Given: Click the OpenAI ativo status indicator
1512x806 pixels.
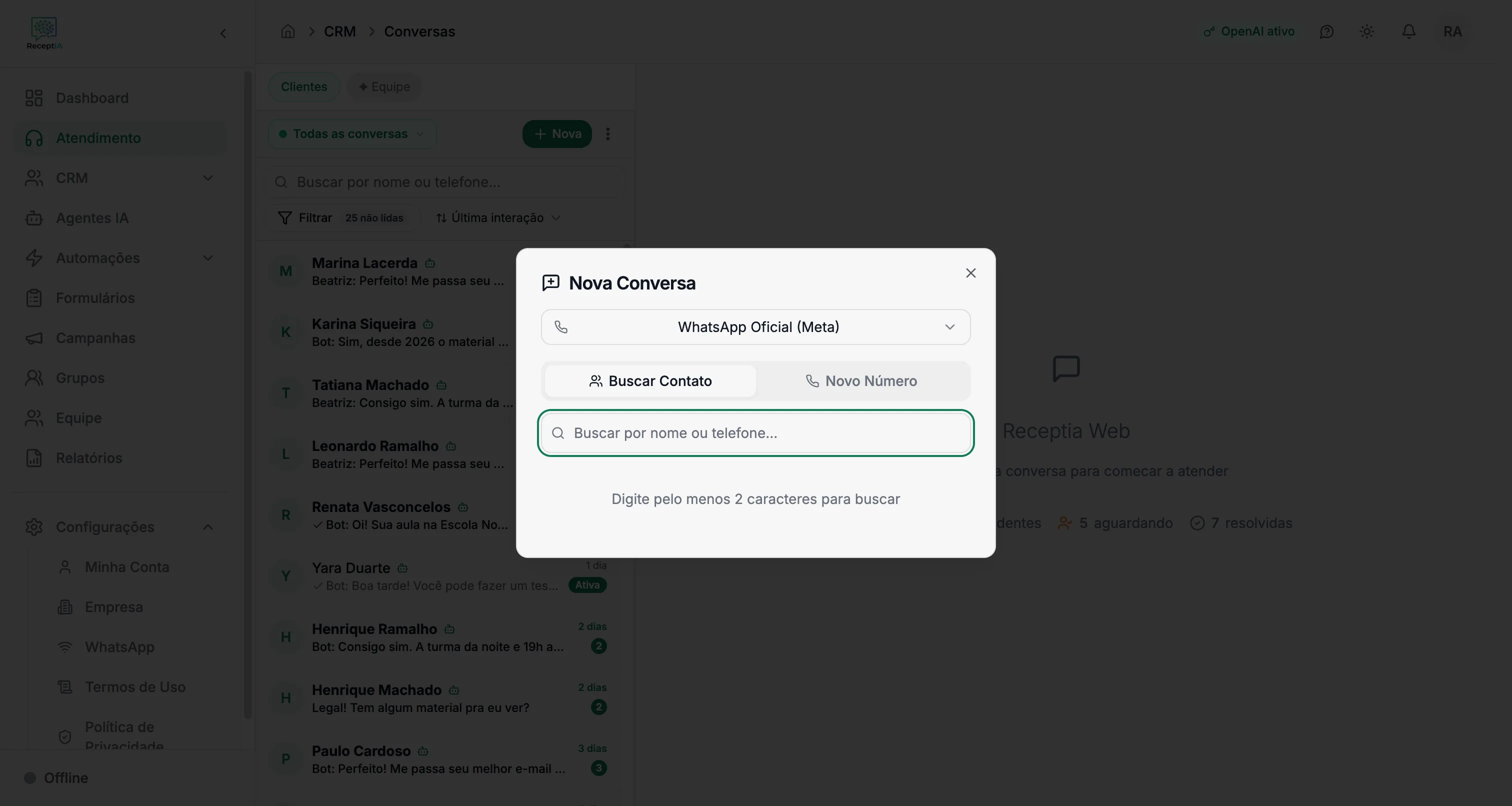Looking at the screenshot, I should point(1248,31).
